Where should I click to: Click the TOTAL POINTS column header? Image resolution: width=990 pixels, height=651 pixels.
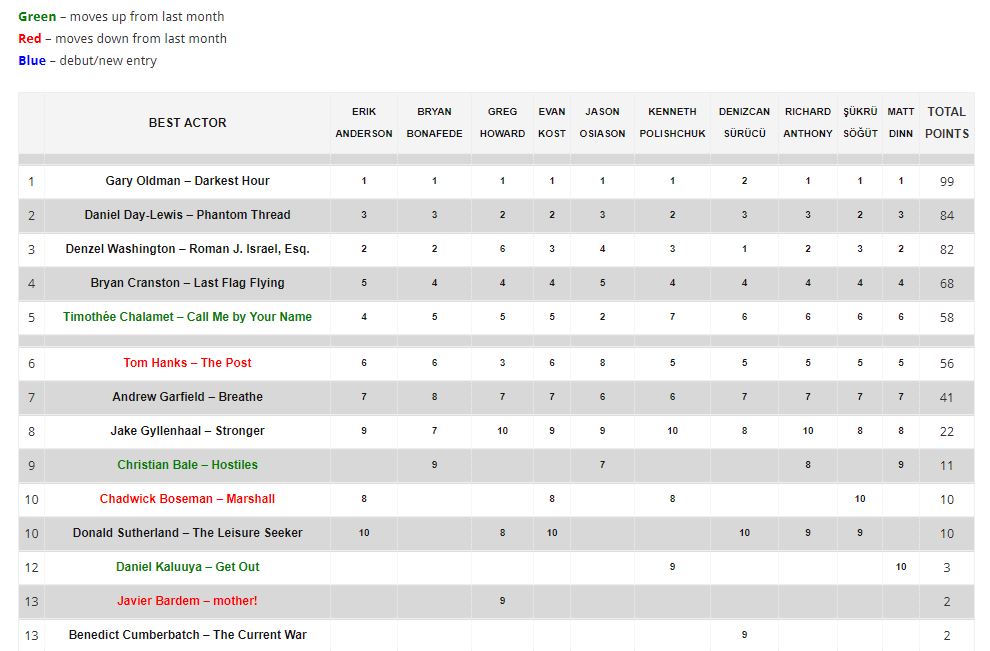click(946, 122)
